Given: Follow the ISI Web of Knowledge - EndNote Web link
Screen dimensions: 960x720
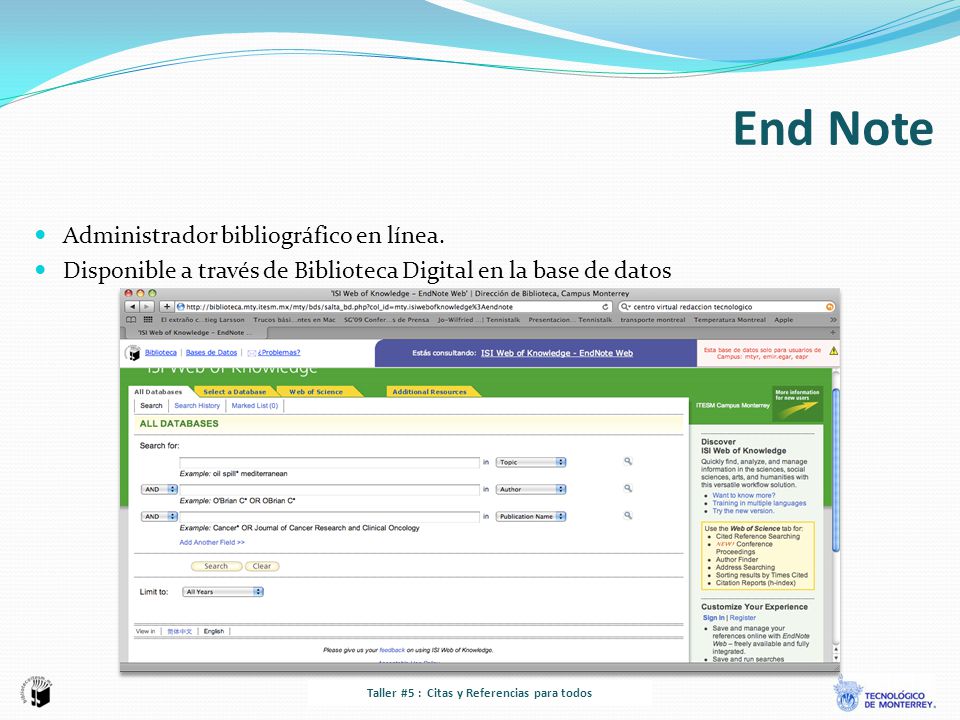Looking at the screenshot, I should click(x=557, y=353).
